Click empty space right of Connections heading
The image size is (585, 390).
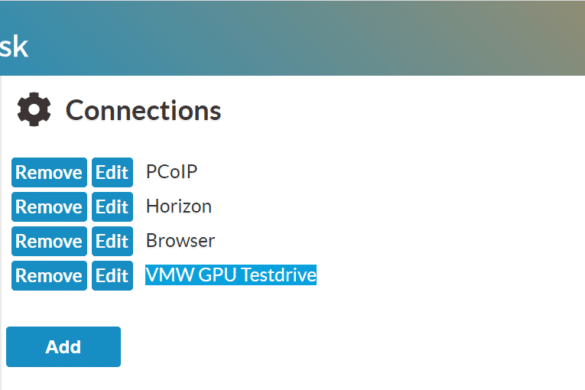point(403,110)
